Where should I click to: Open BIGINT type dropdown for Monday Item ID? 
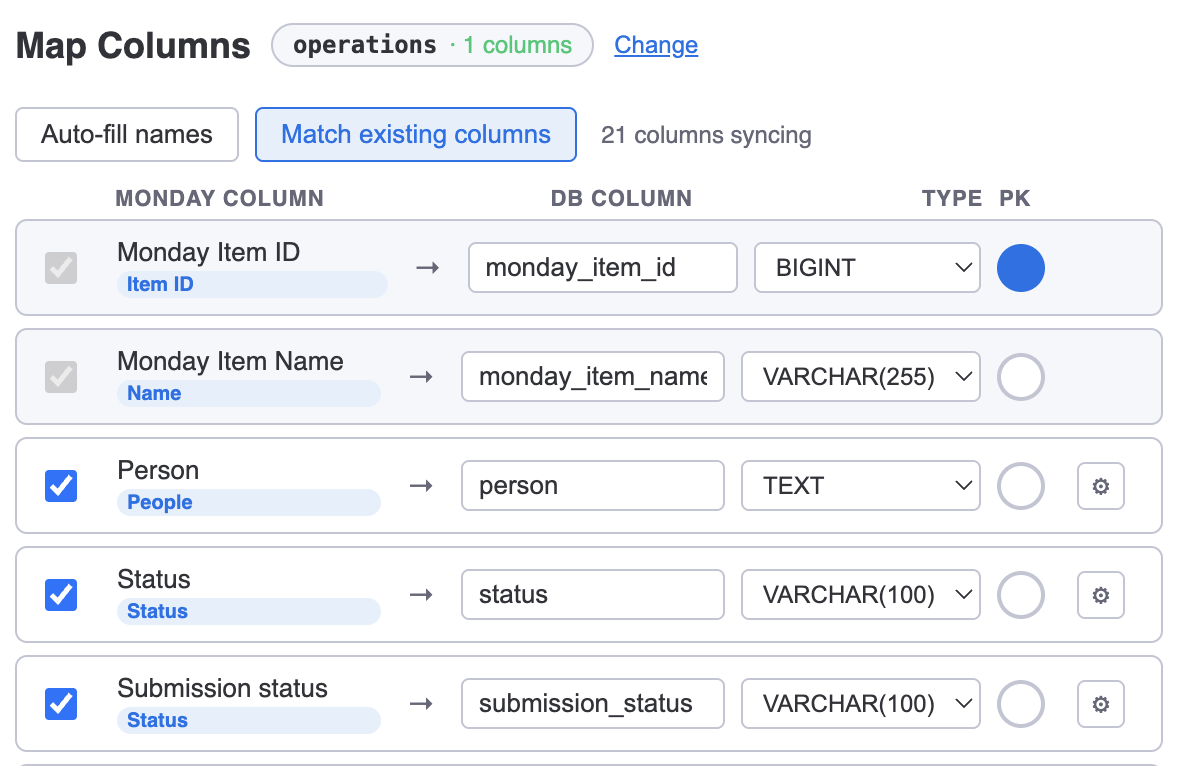coord(866,268)
